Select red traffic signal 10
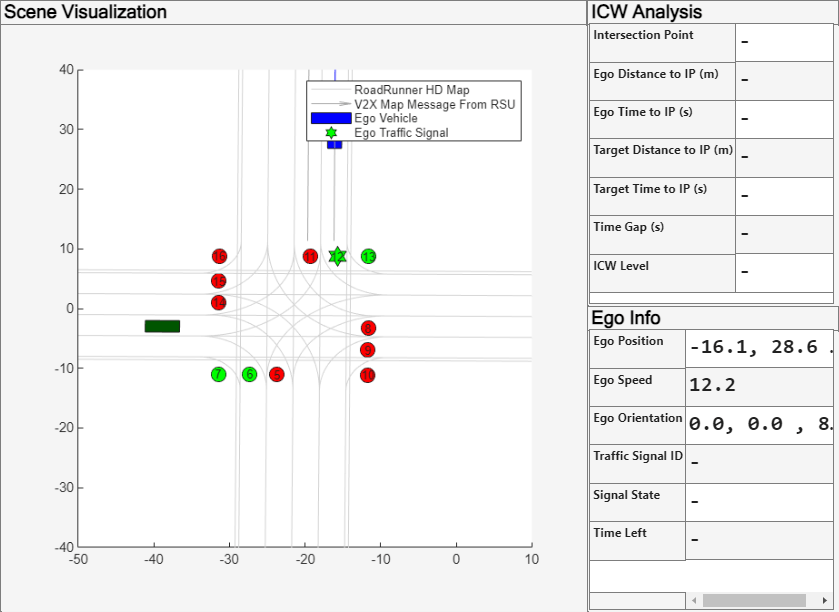 [x=368, y=375]
